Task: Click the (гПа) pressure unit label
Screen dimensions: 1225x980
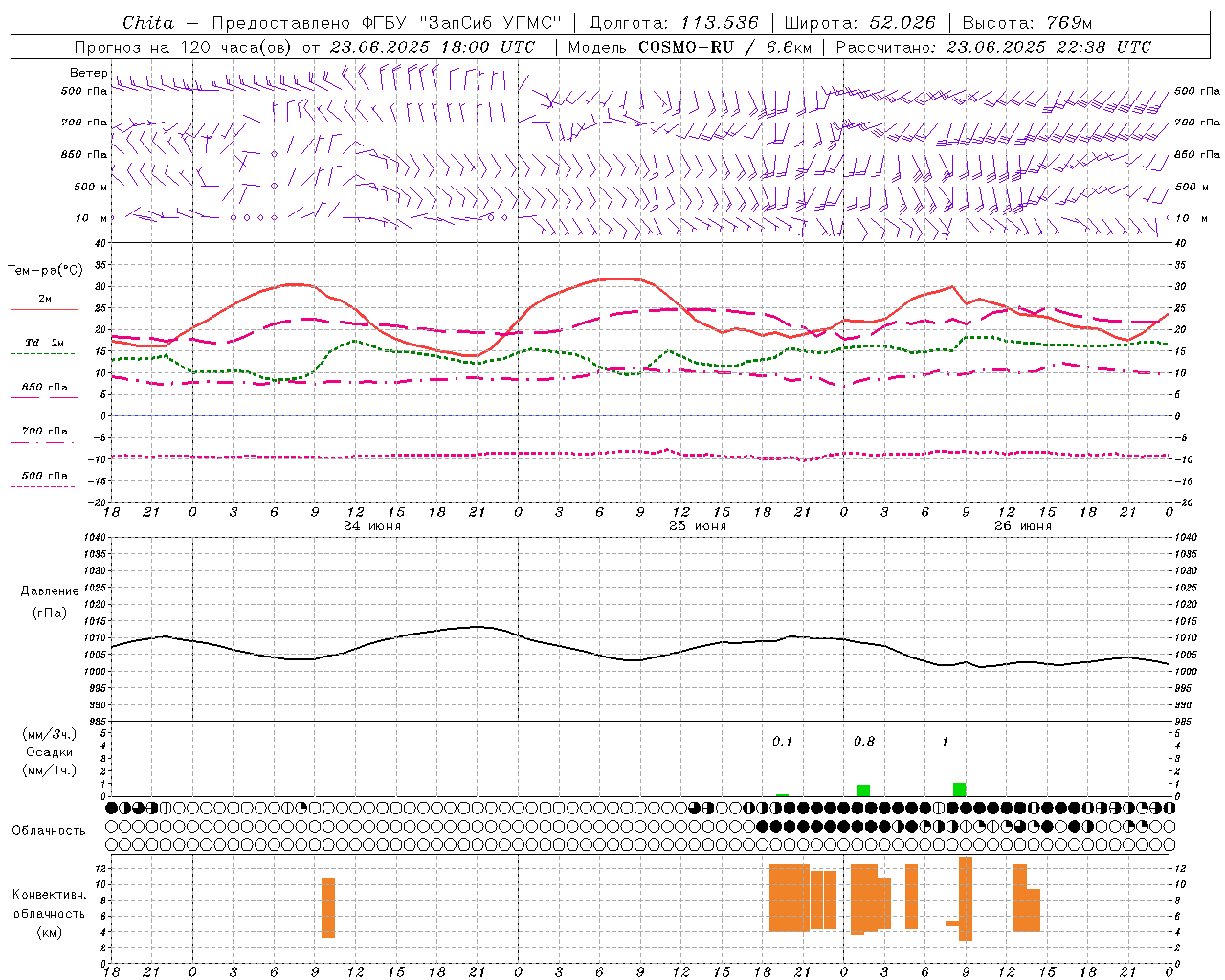Action: [x=50, y=613]
